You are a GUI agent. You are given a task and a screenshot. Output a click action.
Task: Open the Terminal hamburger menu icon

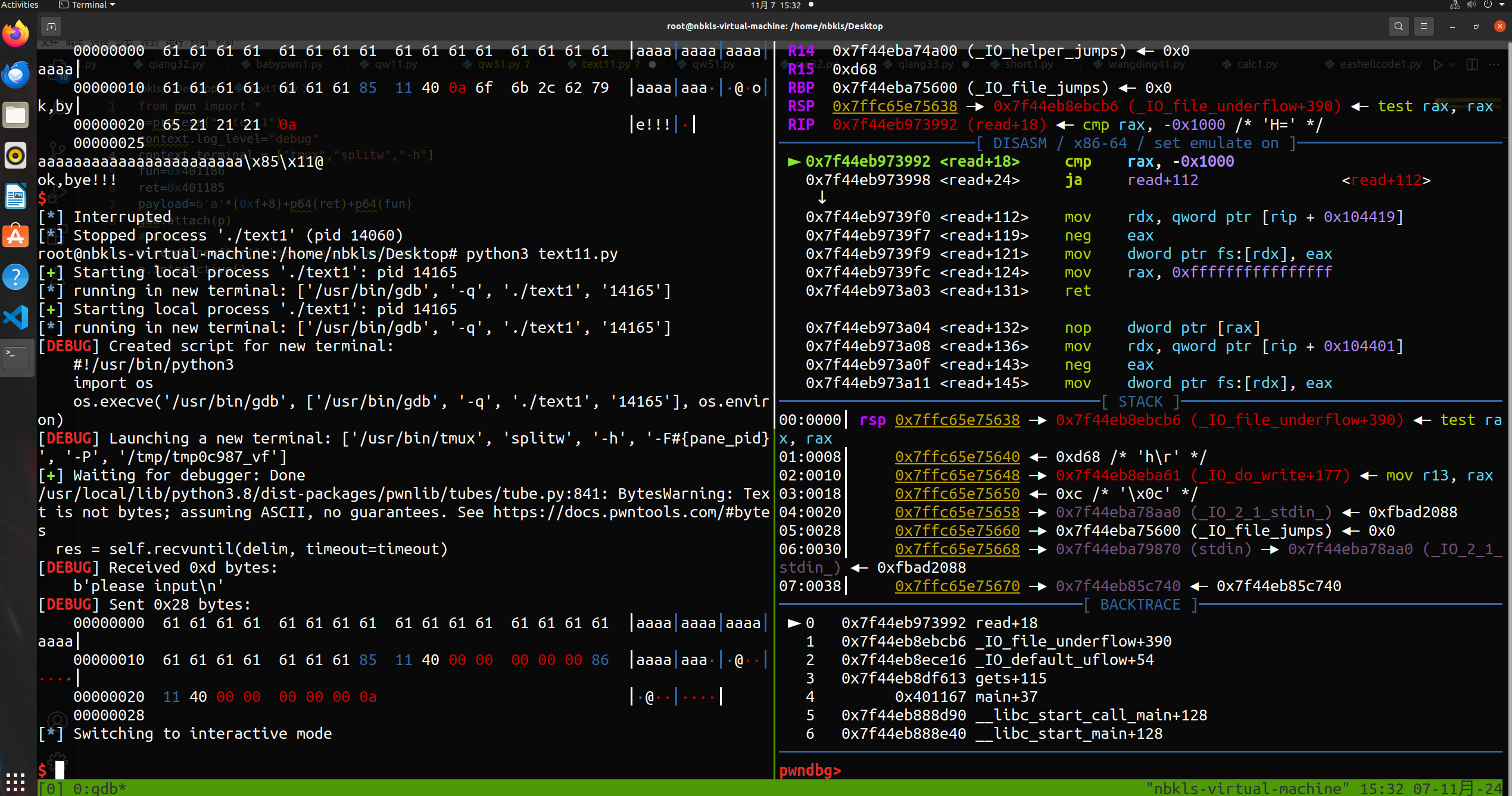point(1424,26)
